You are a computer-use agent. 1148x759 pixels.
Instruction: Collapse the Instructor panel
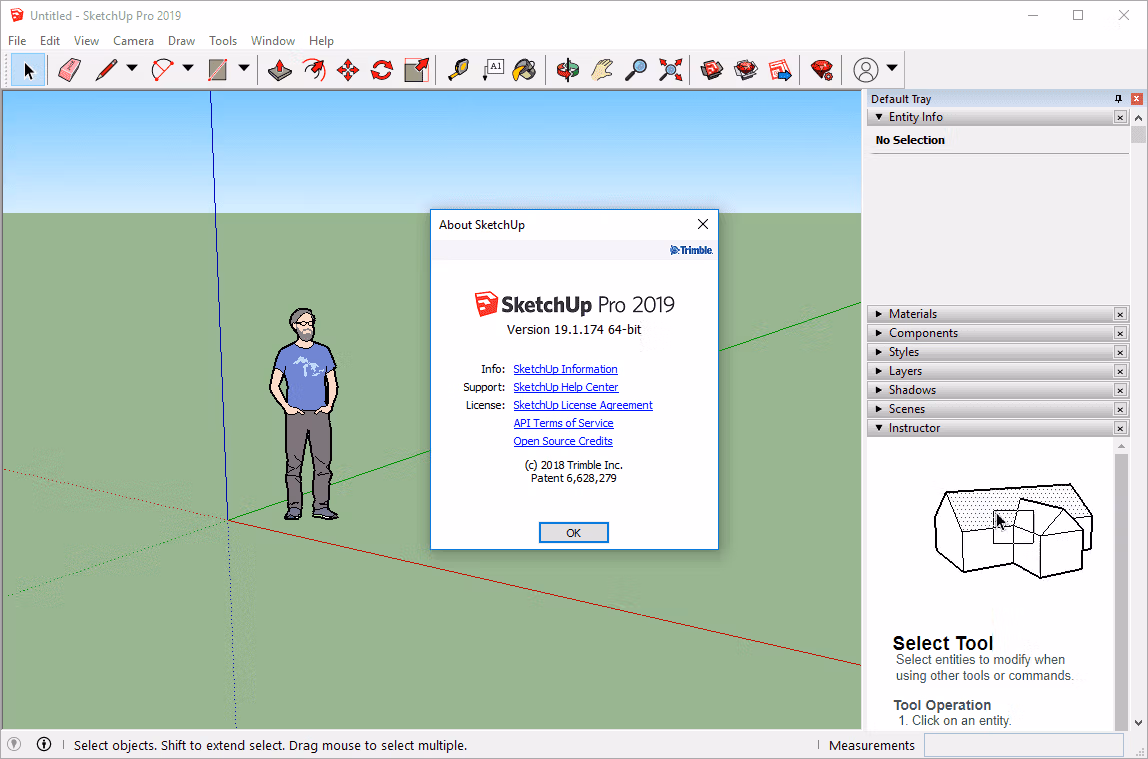879,428
